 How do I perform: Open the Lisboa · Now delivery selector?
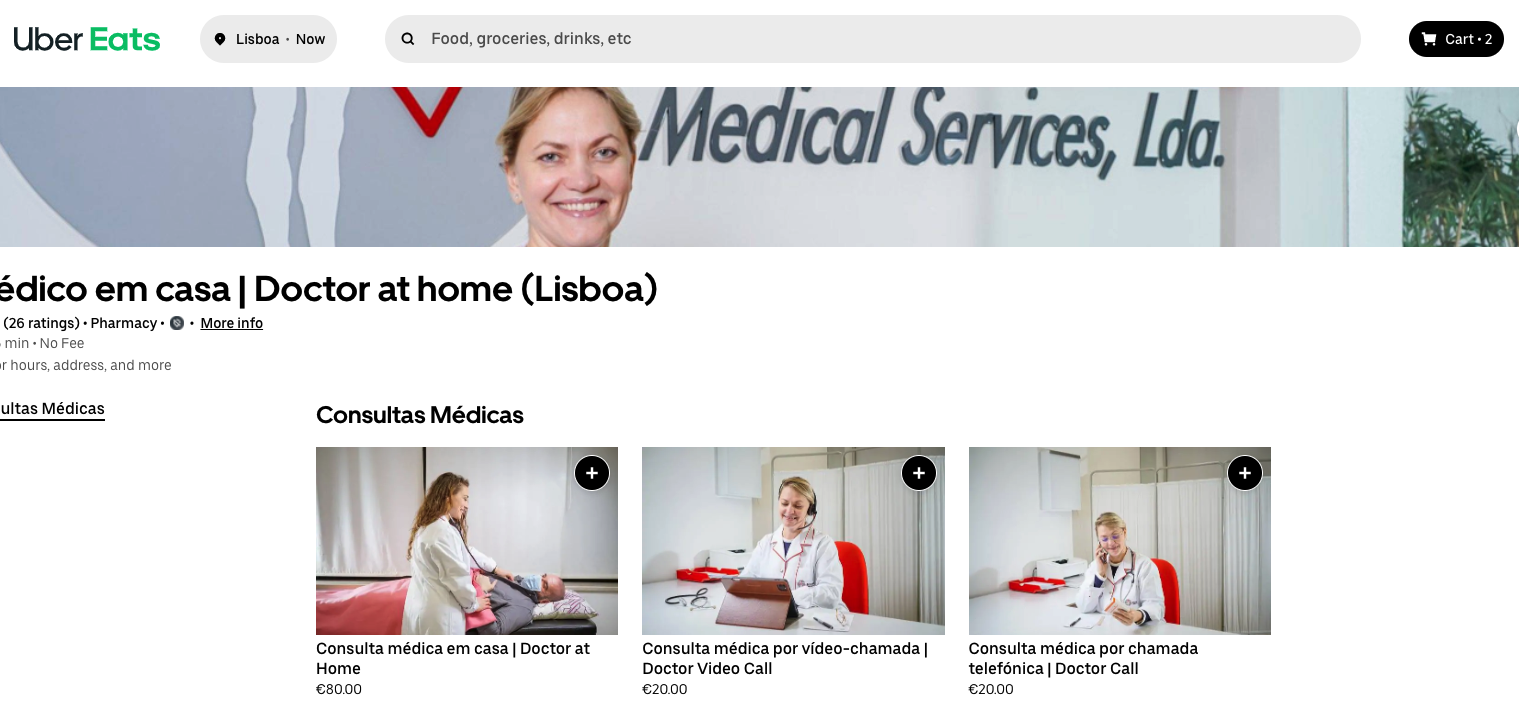268,39
